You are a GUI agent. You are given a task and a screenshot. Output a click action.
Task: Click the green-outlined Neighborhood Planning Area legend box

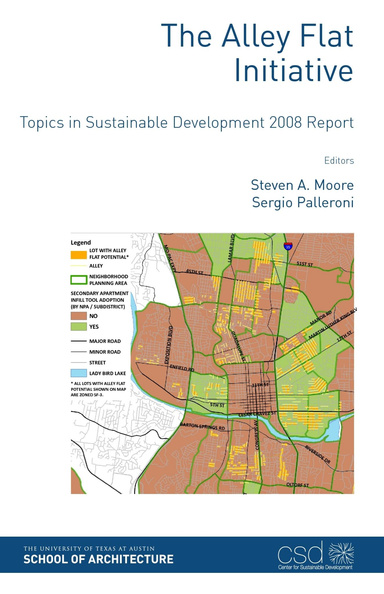[79, 280]
